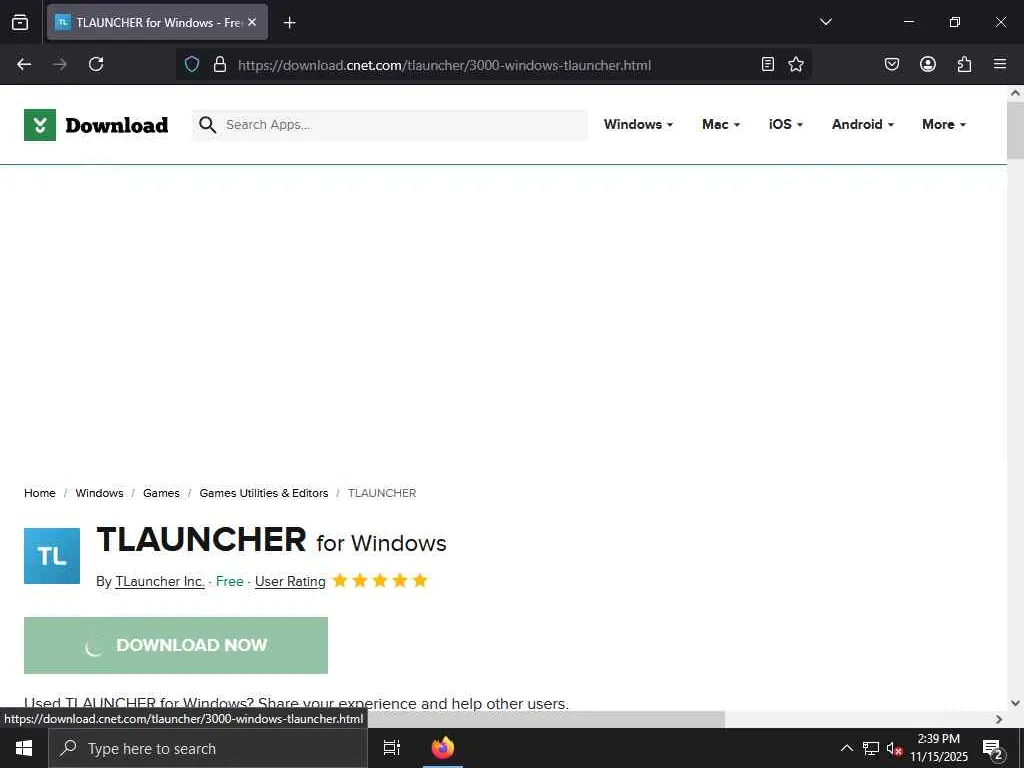Viewport: 1024px width, 768px height.
Task: Click the Download site title
Action: 117,125
